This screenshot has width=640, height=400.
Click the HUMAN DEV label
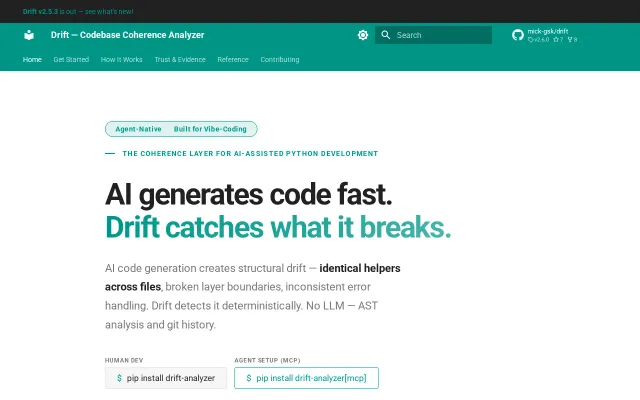tap(124, 360)
